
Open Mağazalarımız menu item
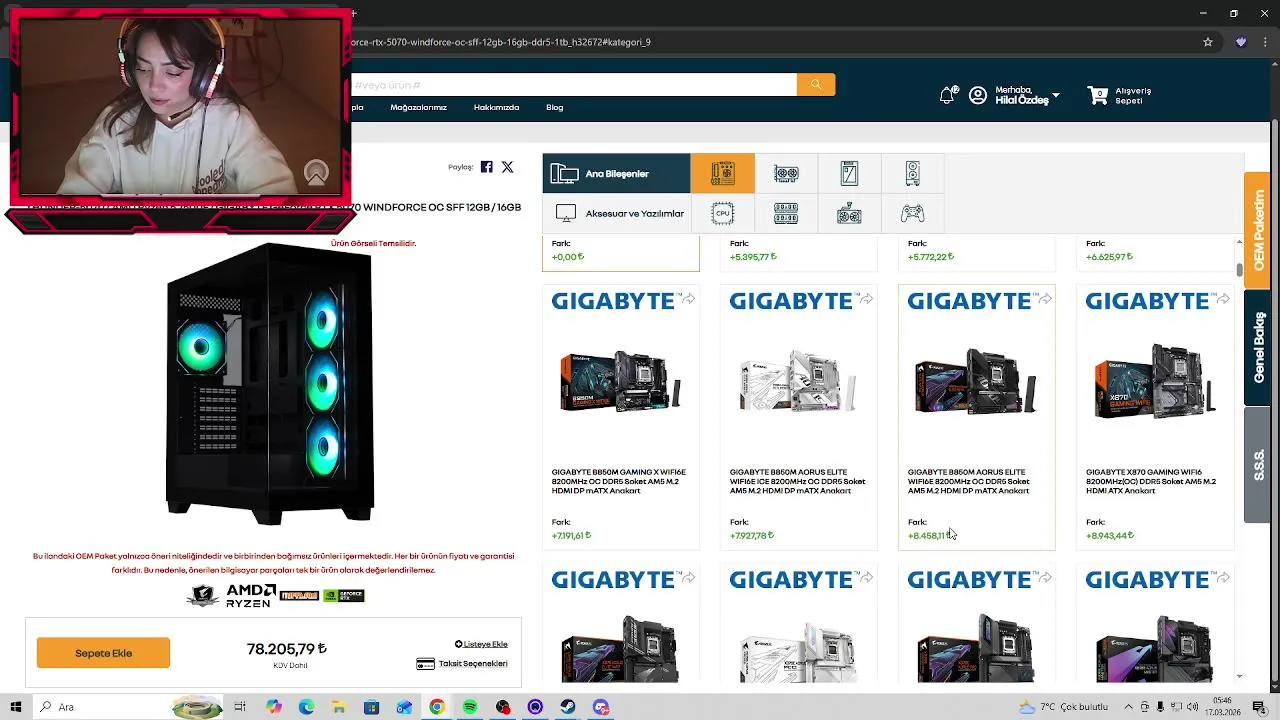tap(418, 107)
